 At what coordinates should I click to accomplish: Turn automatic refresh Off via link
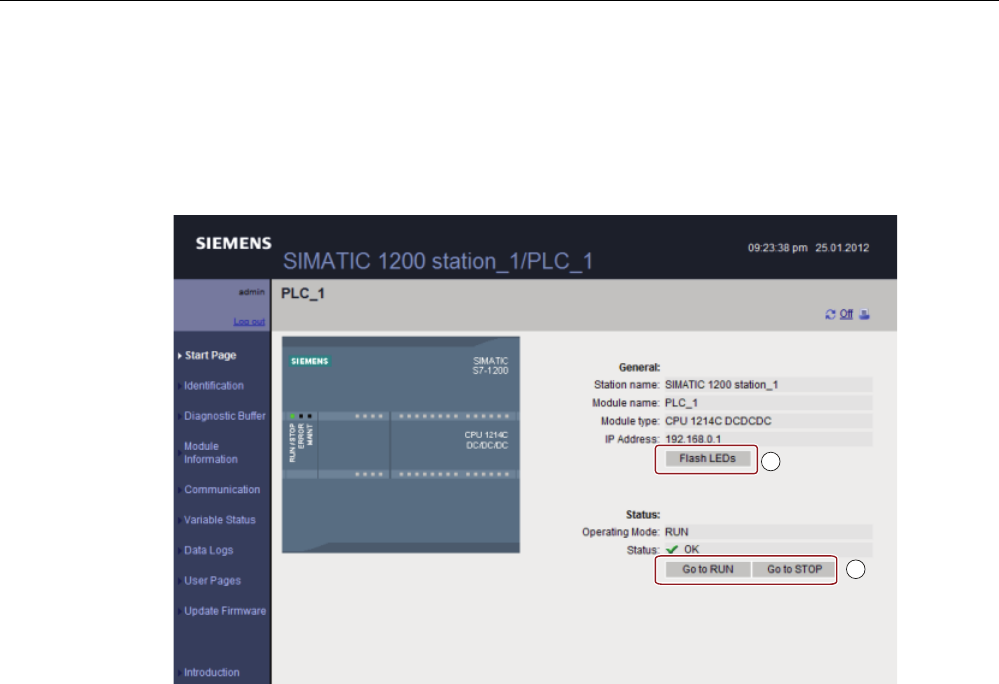(x=846, y=314)
